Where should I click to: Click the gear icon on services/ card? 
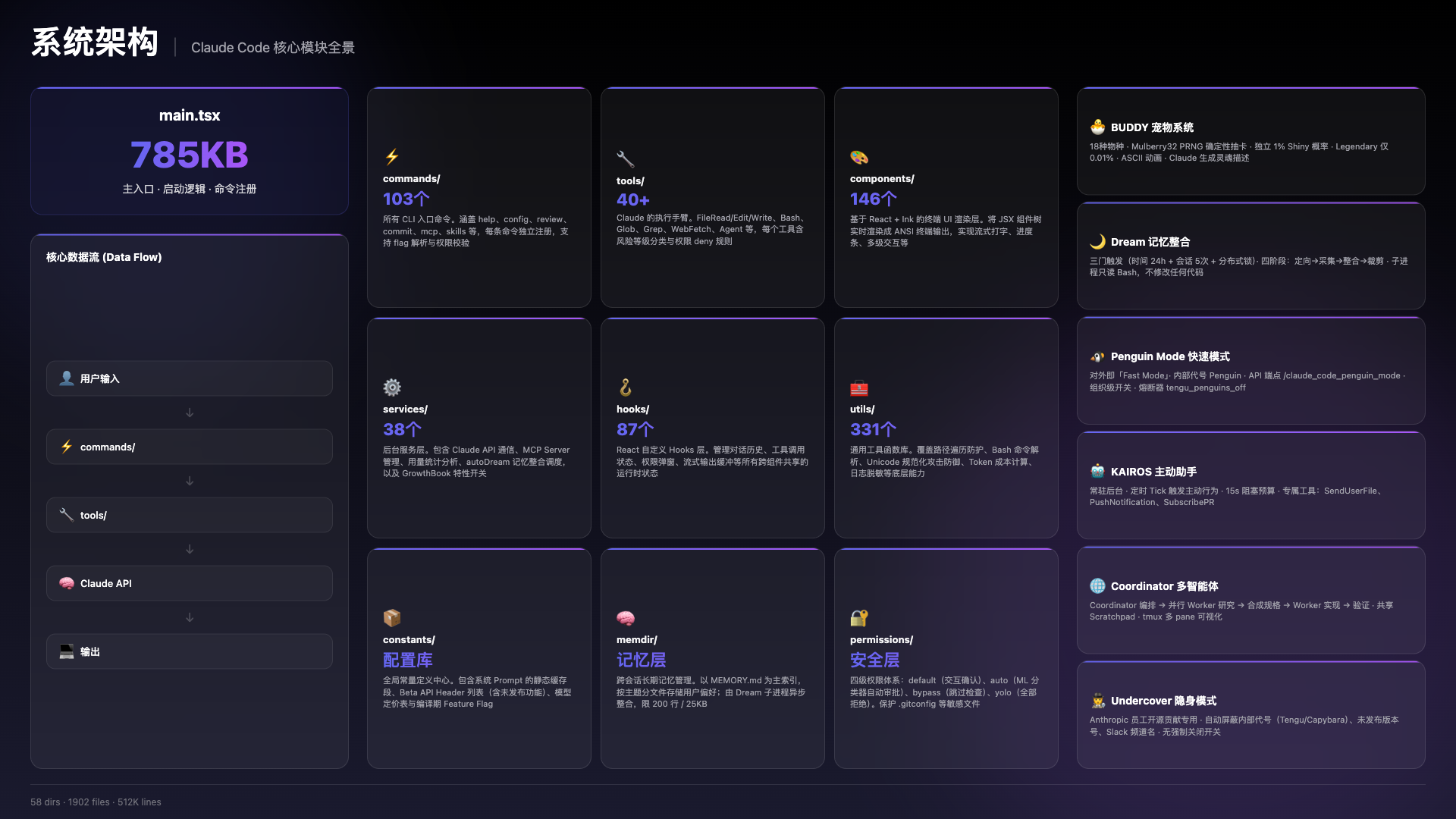pos(391,388)
